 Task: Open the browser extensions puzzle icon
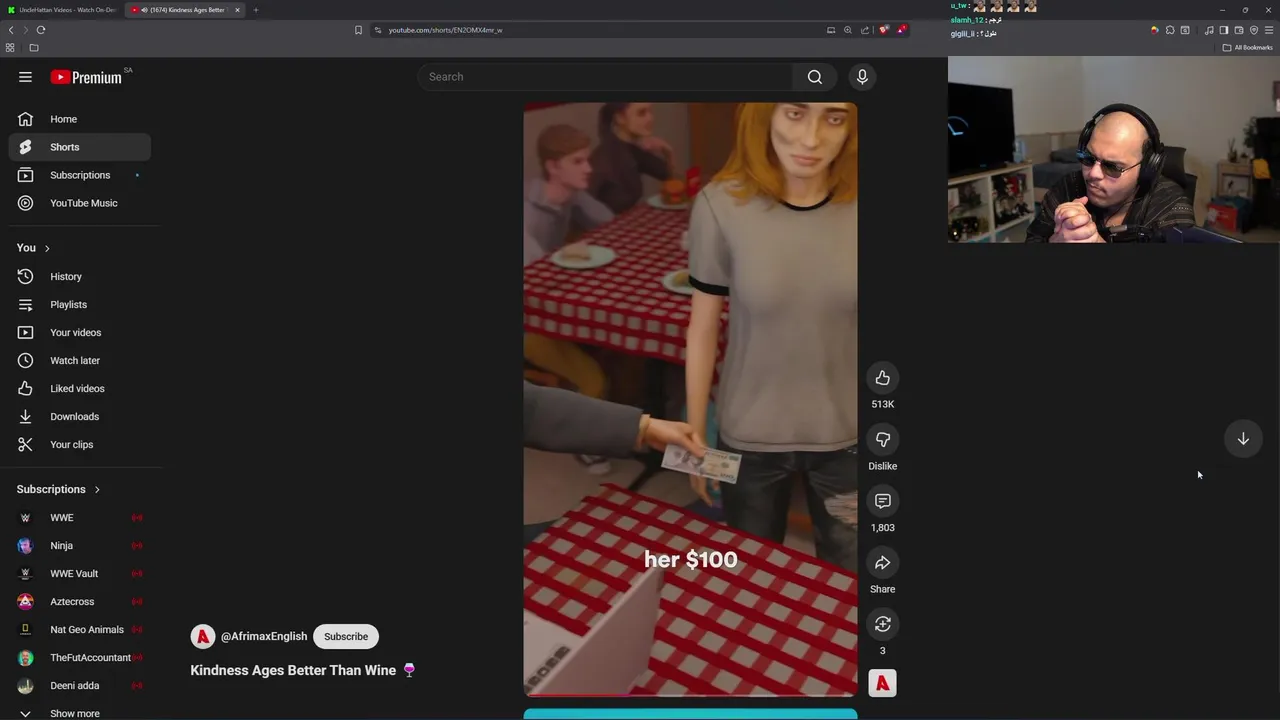click(x=1170, y=30)
